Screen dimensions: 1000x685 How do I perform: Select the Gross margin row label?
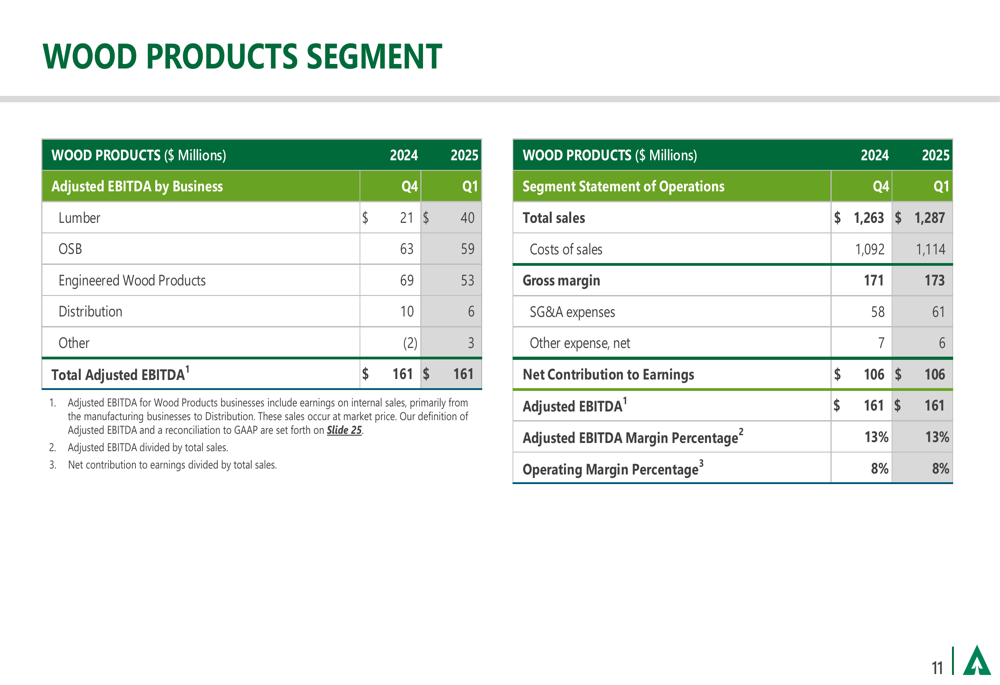click(561, 281)
